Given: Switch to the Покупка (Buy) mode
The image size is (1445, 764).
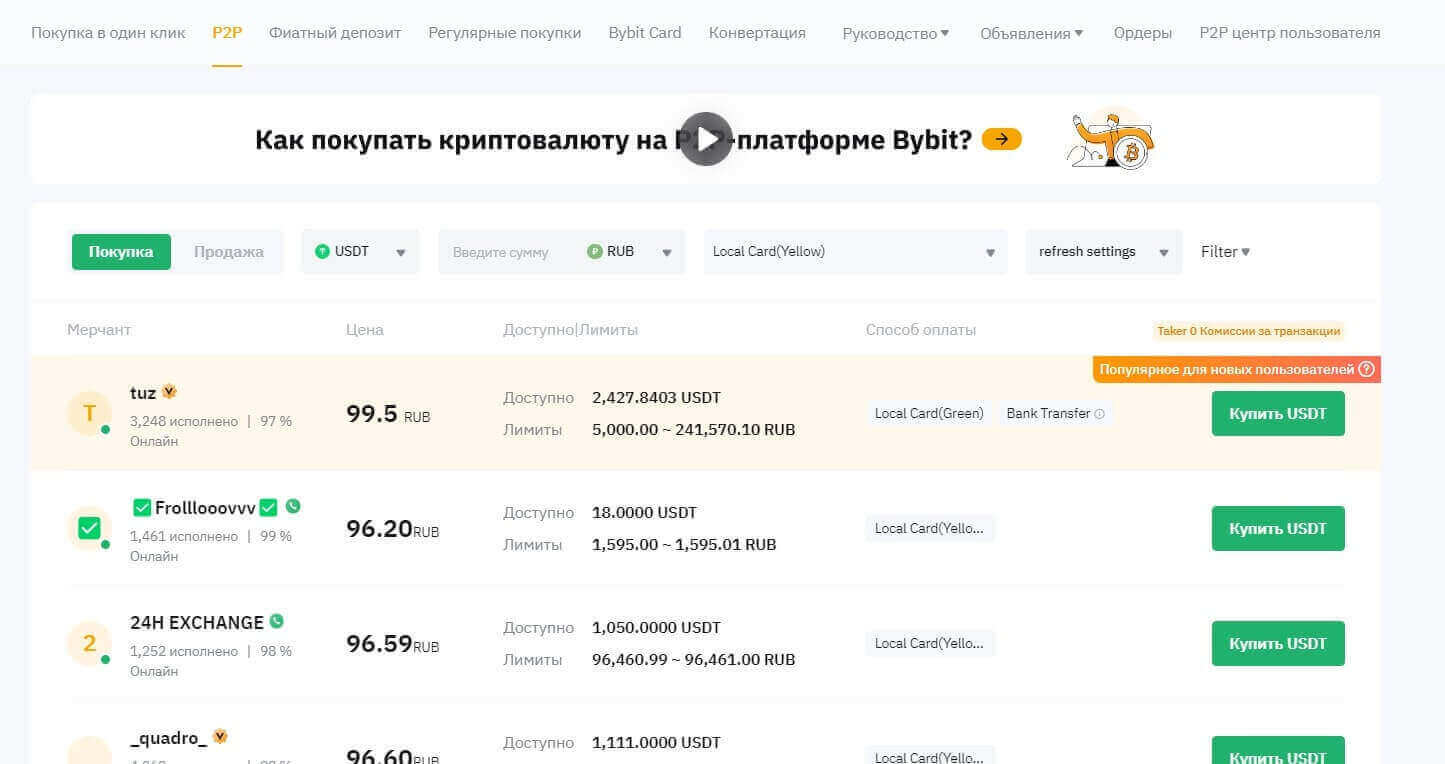Looking at the screenshot, I should pyautogui.click(x=121, y=252).
